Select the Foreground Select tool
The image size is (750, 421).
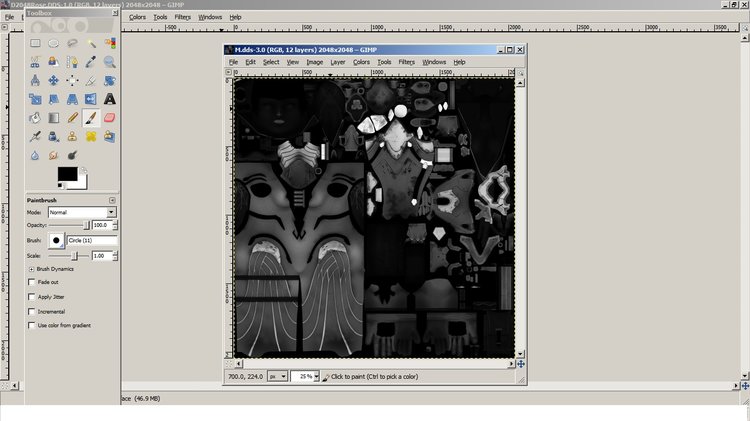(54, 62)
